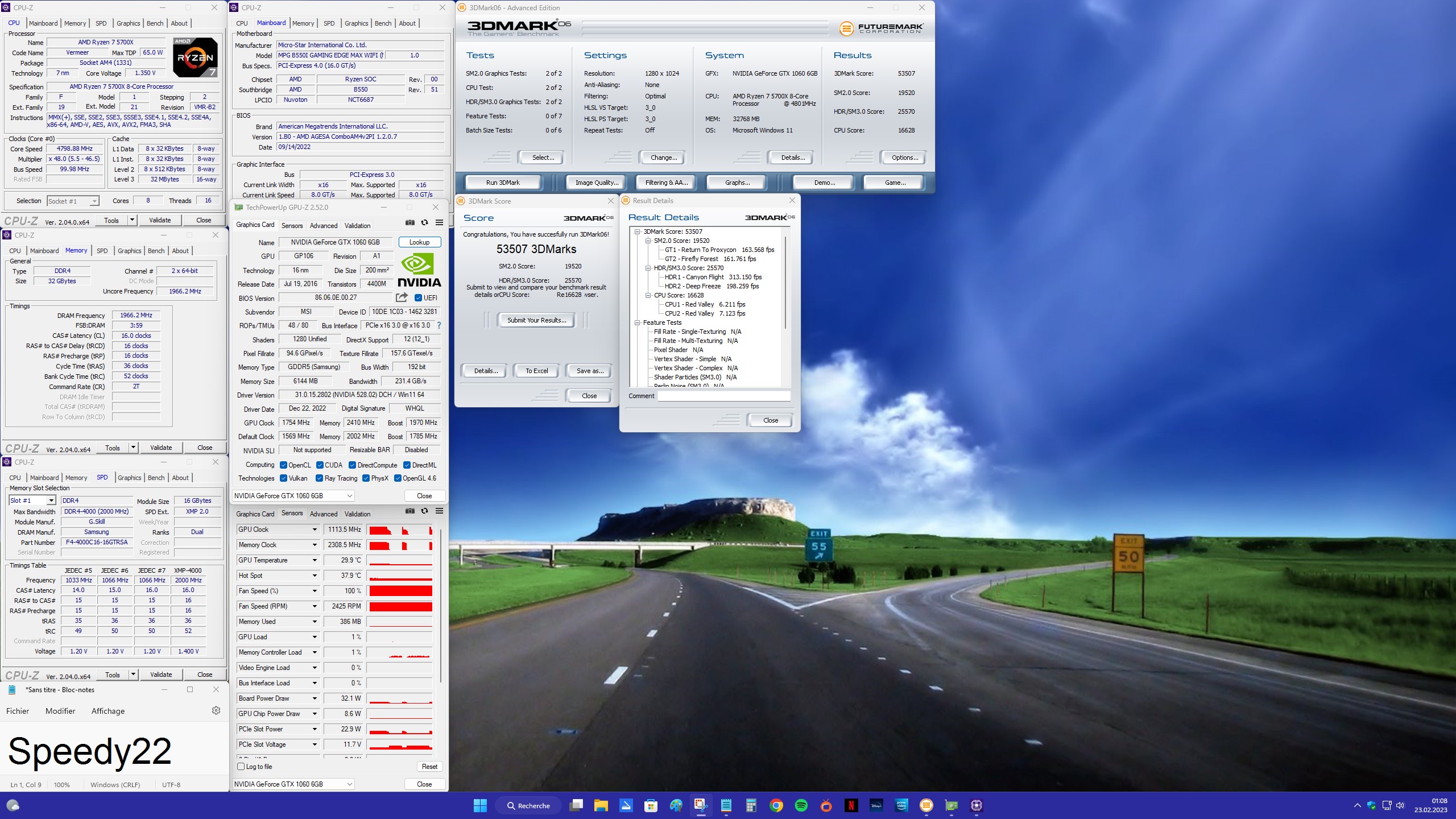Viewport: 1456px width, 819px height.
Task: Toggle the DirectCompute checkbox
Action: [353, 465]
